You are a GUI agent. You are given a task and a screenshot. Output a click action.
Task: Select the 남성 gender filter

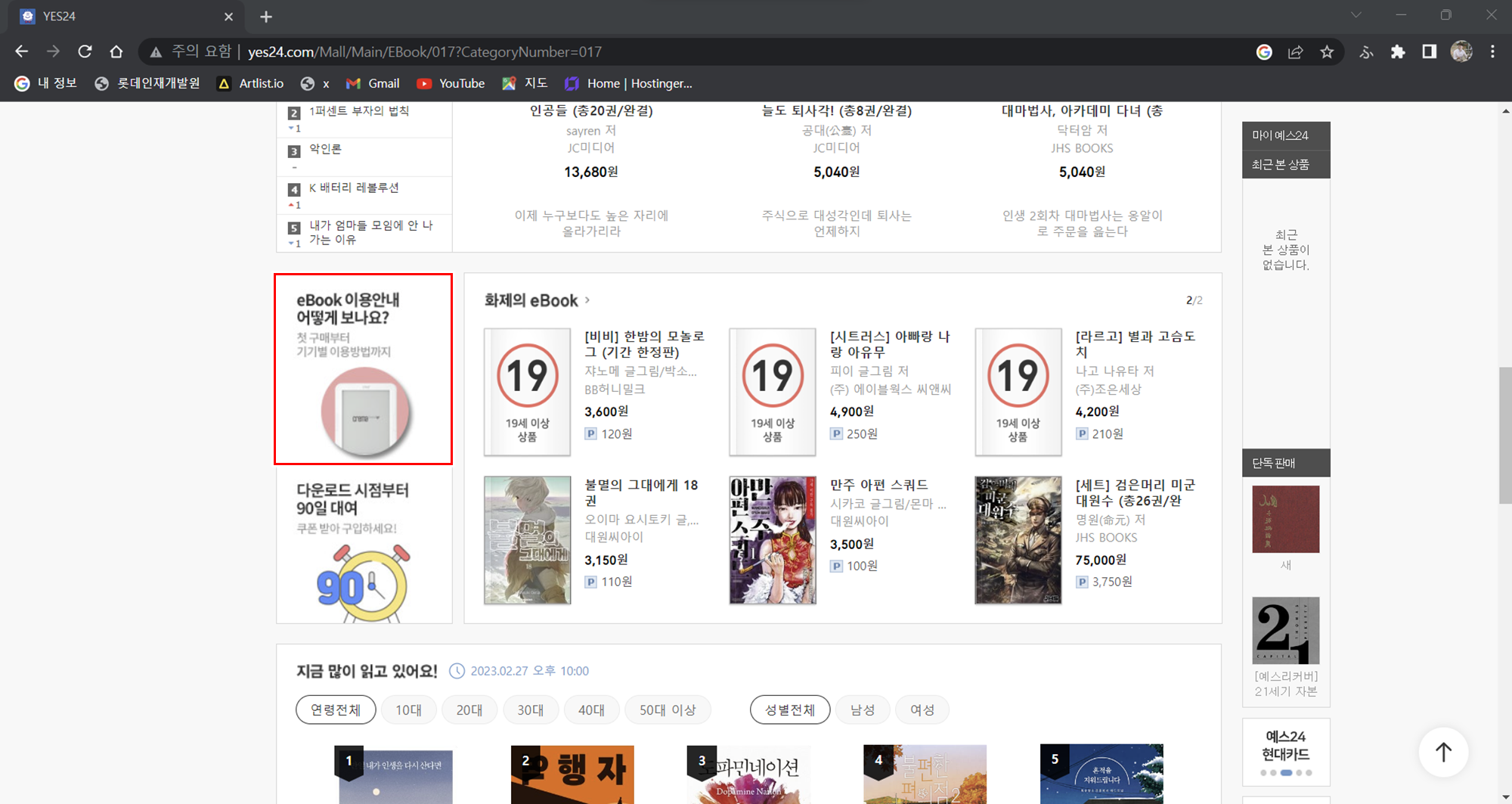tap(863, 709)
